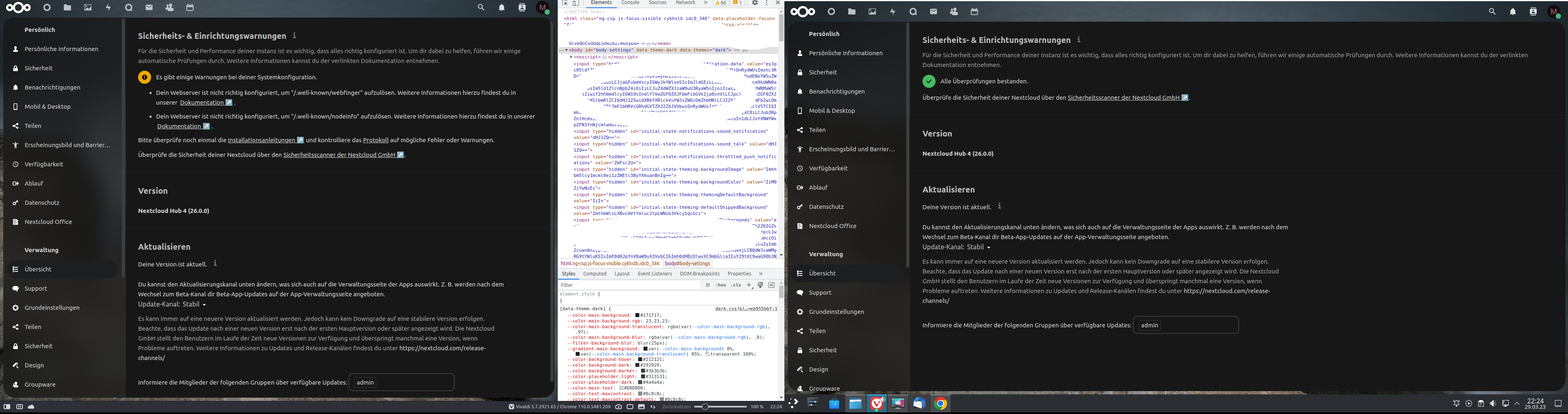Open the Protokoll link in left window
Image resolution: width=1568 pixels, height=414 pixels.
[375, 140]
